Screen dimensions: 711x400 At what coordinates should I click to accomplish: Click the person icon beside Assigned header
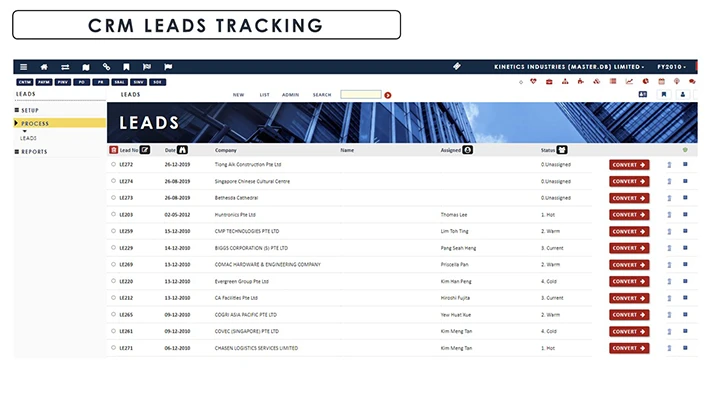[468, 150]
